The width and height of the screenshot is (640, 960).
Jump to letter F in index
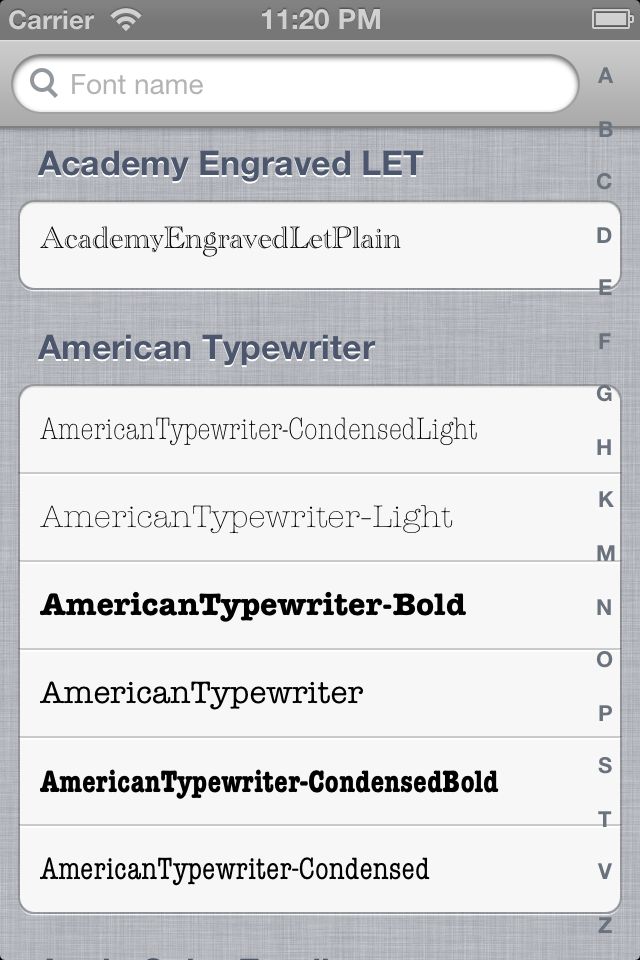(604, 341)
